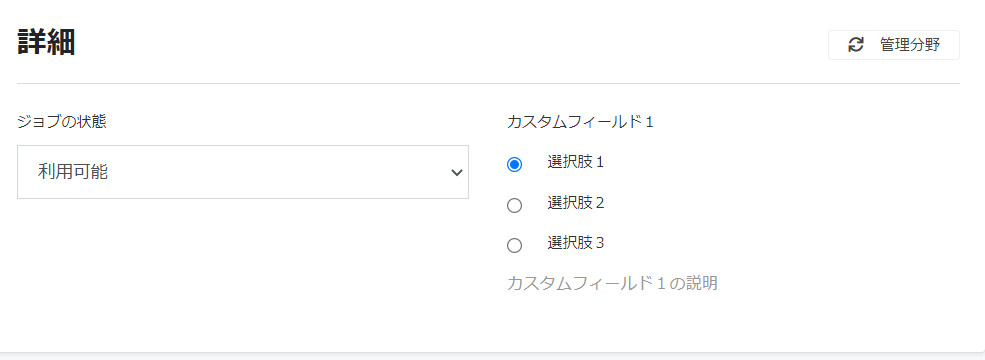
Task: Click the 選択肢 1 text label
Action: click(x=575, y=162)
